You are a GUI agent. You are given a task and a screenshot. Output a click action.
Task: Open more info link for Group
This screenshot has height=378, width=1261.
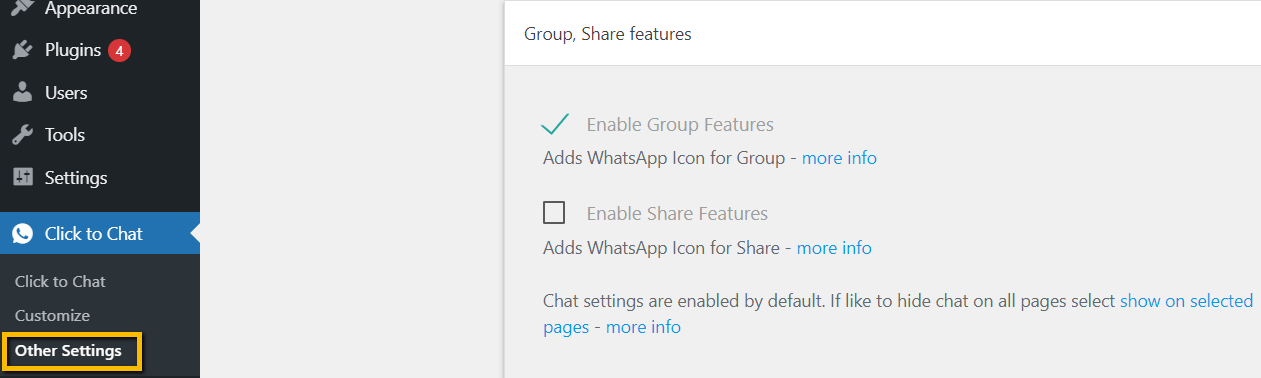pyautogui.click(x=839, y=158)
